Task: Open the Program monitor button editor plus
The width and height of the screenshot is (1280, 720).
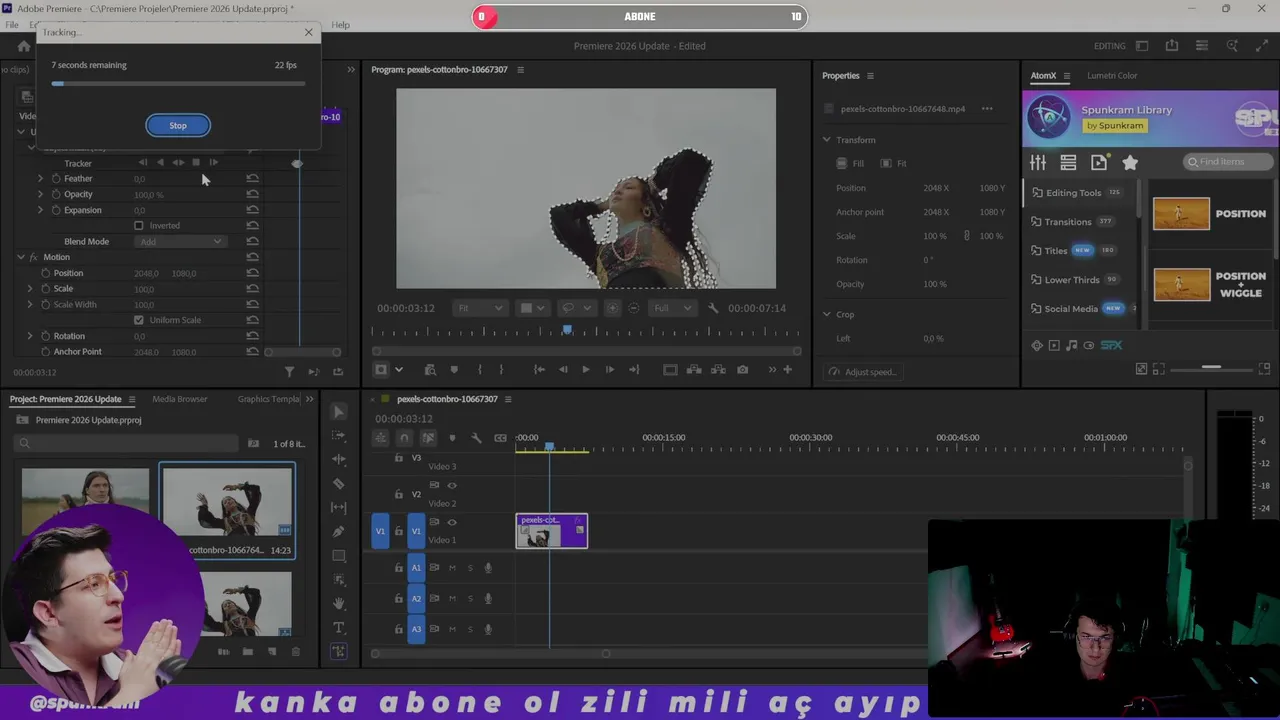Action: pos(787,370)
